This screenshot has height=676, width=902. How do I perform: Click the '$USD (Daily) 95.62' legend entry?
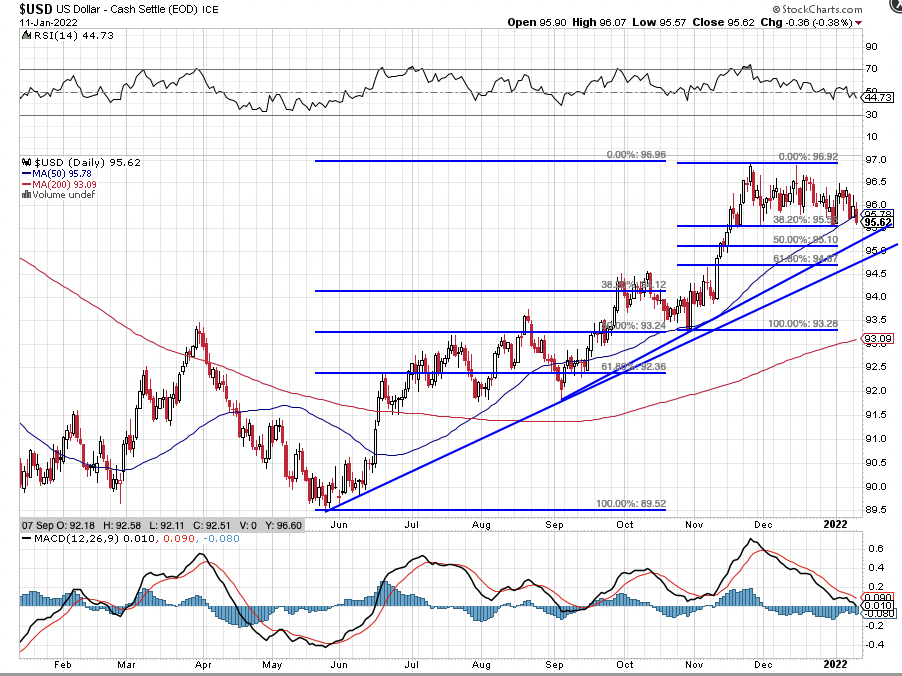coord(87,162)
